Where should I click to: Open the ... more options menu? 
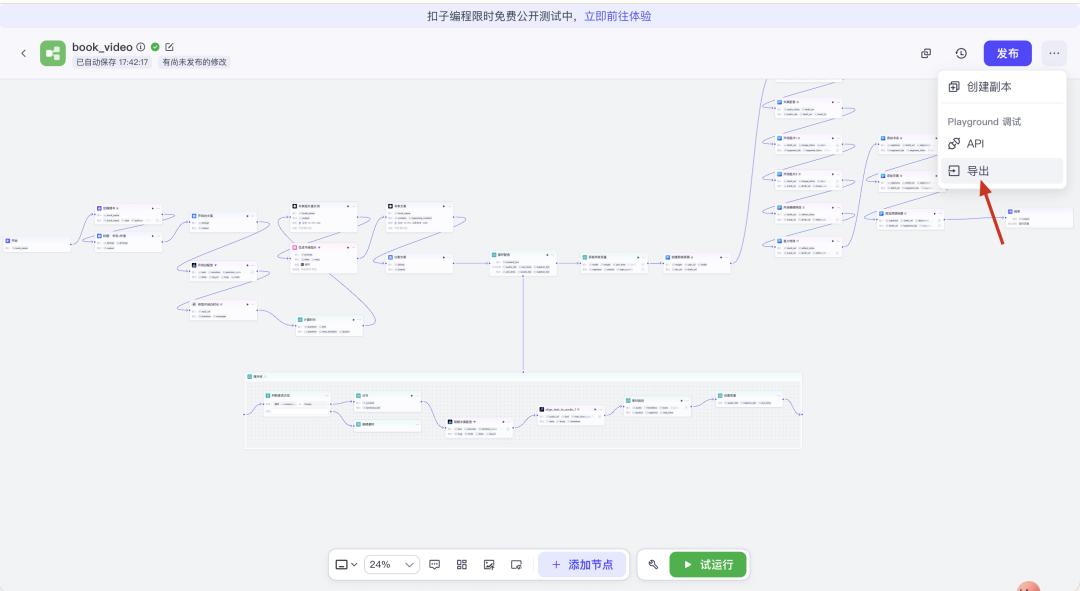(1053, 53)
